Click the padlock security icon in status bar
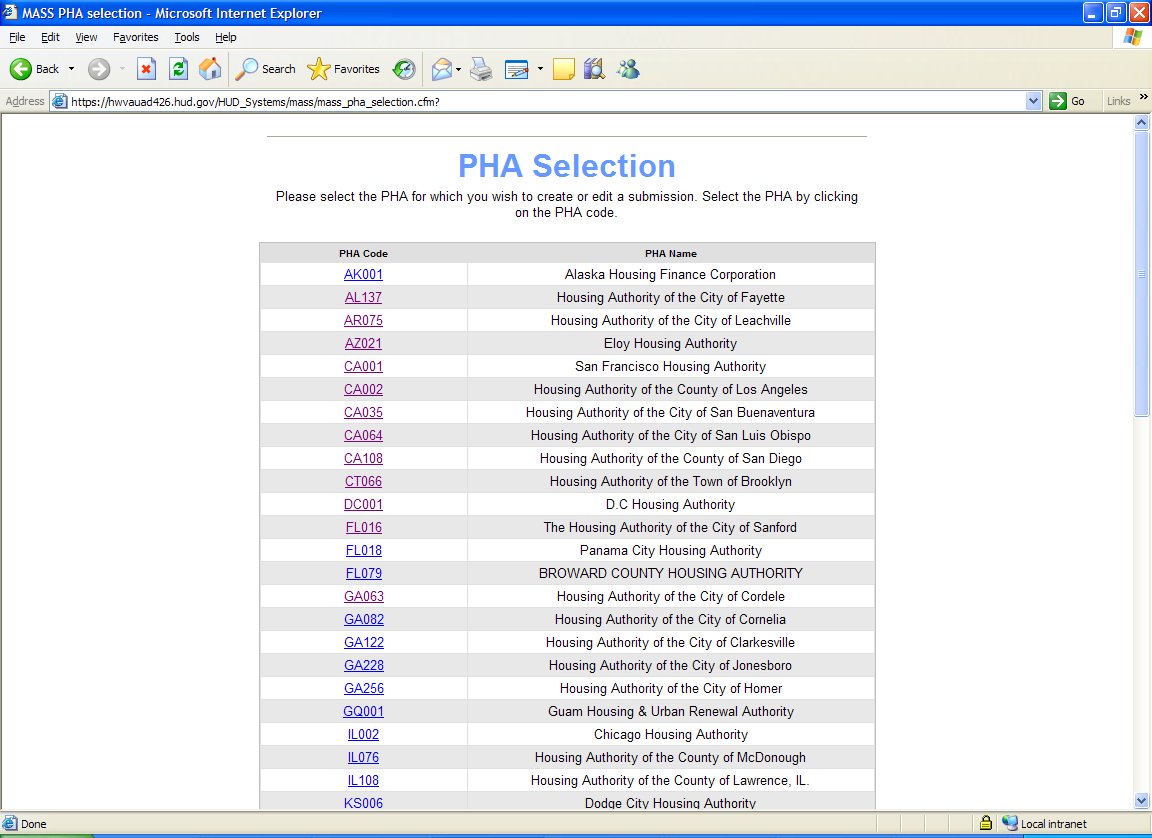1152x838 pixels. [x=986, y=823]
